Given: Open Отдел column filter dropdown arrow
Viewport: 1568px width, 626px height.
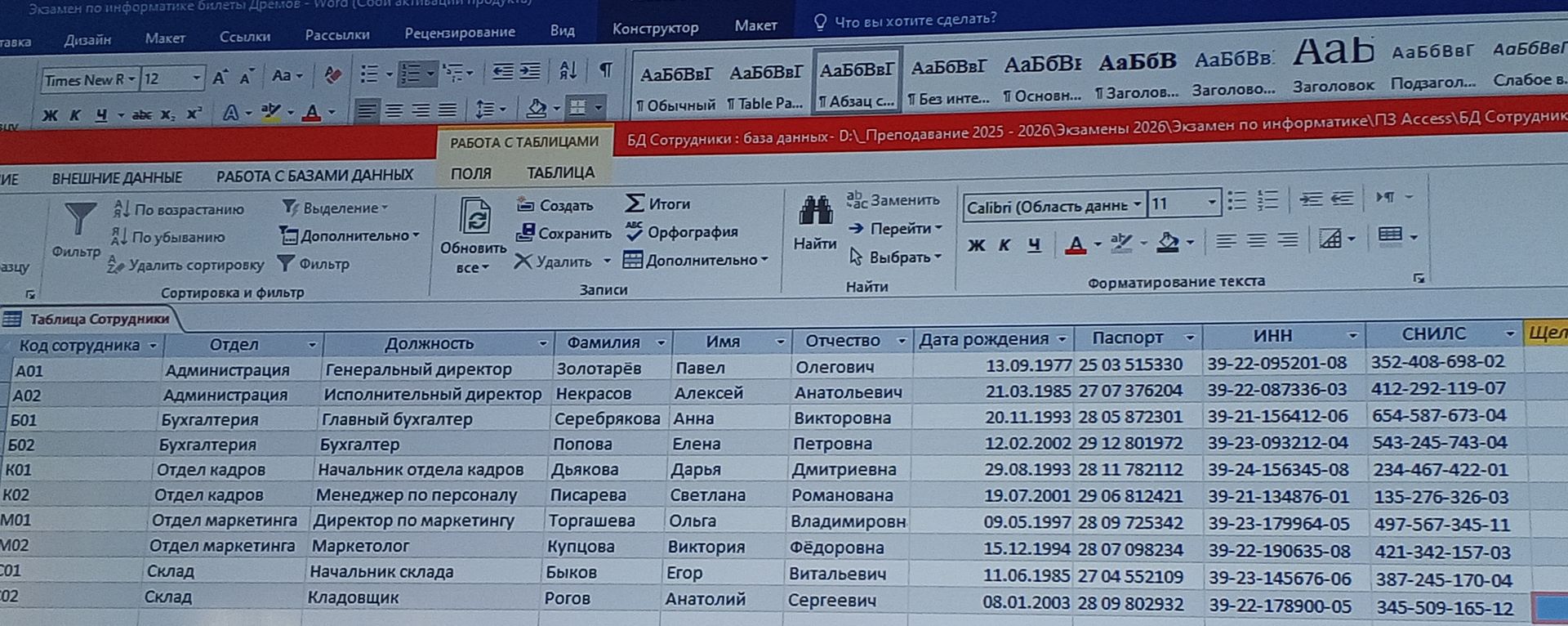Looking at the screenshot, I should point(311,345).
